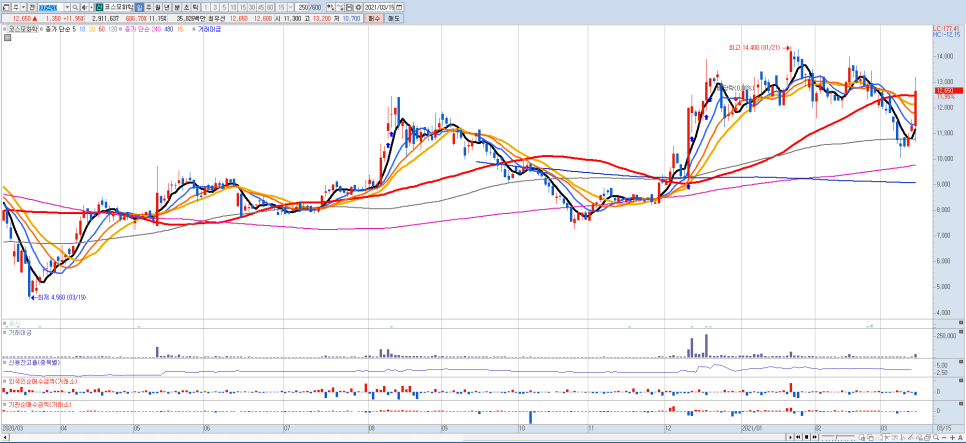Click the plus zoom-in icon at bottom right
This screenshot has width=966, height=443.
952,437
